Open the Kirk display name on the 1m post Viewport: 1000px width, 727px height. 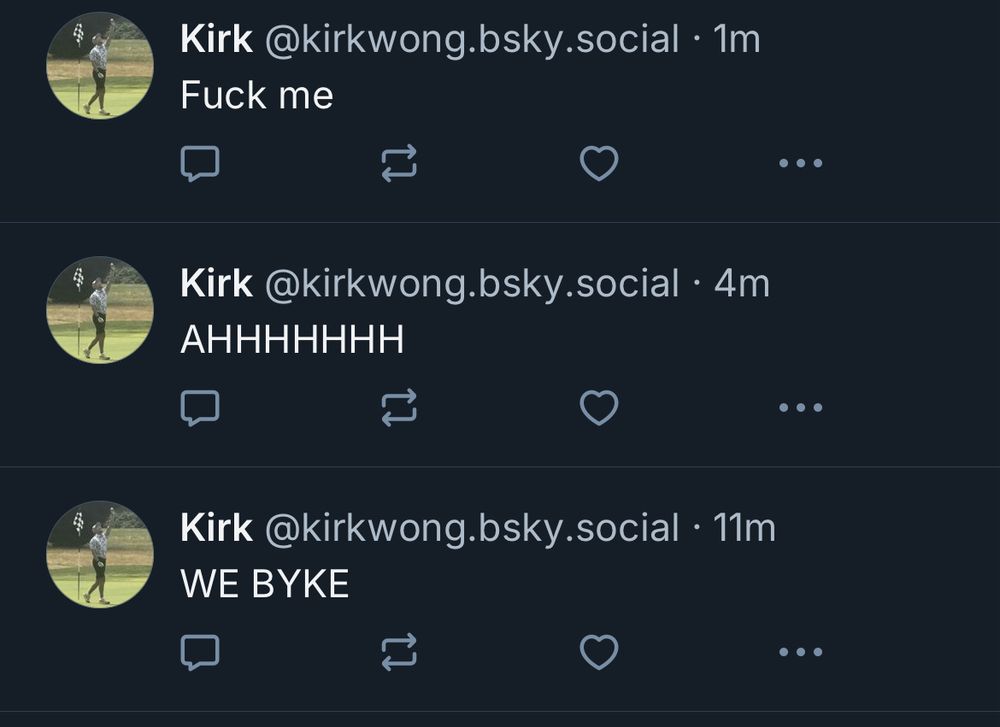tap(216, 39)
